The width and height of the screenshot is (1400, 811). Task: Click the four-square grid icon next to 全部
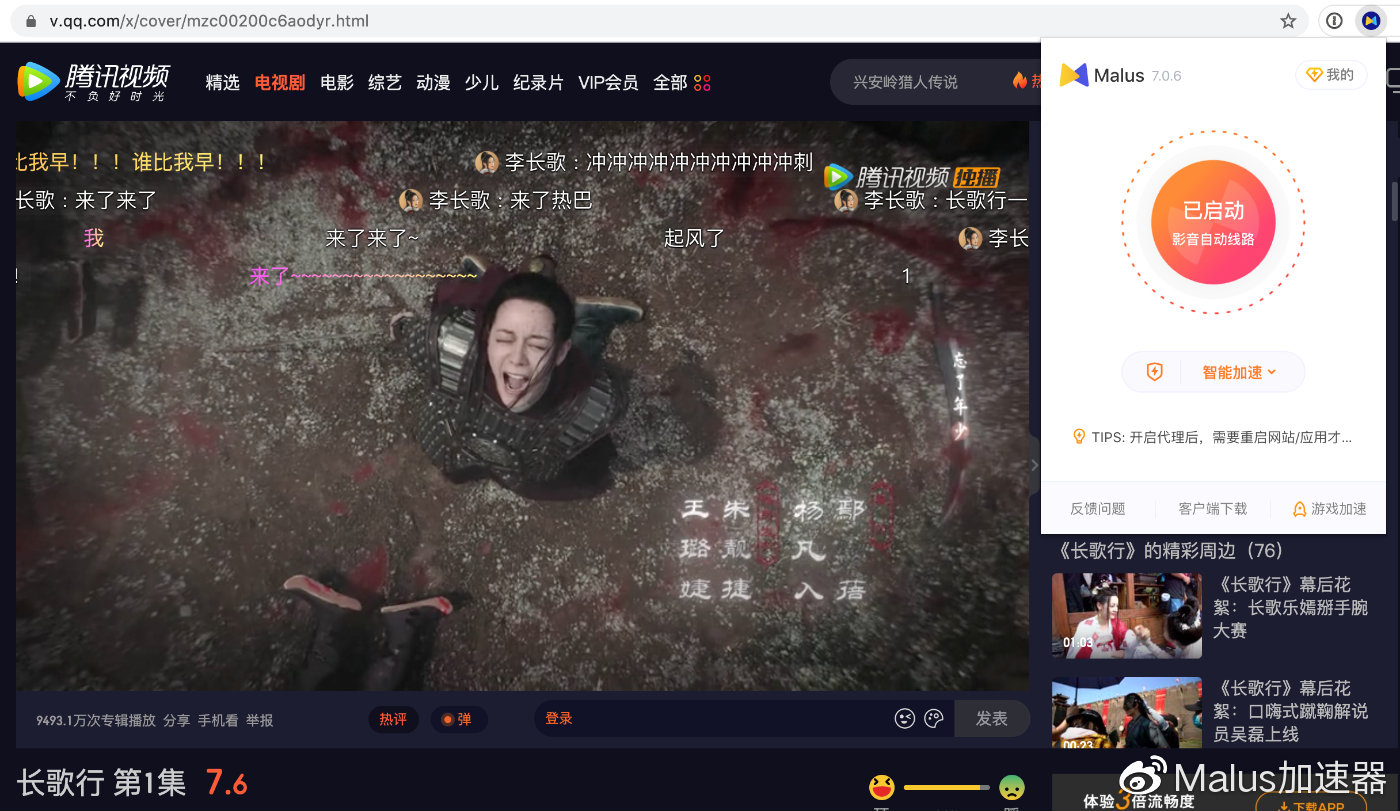click(x=702, y=83)
